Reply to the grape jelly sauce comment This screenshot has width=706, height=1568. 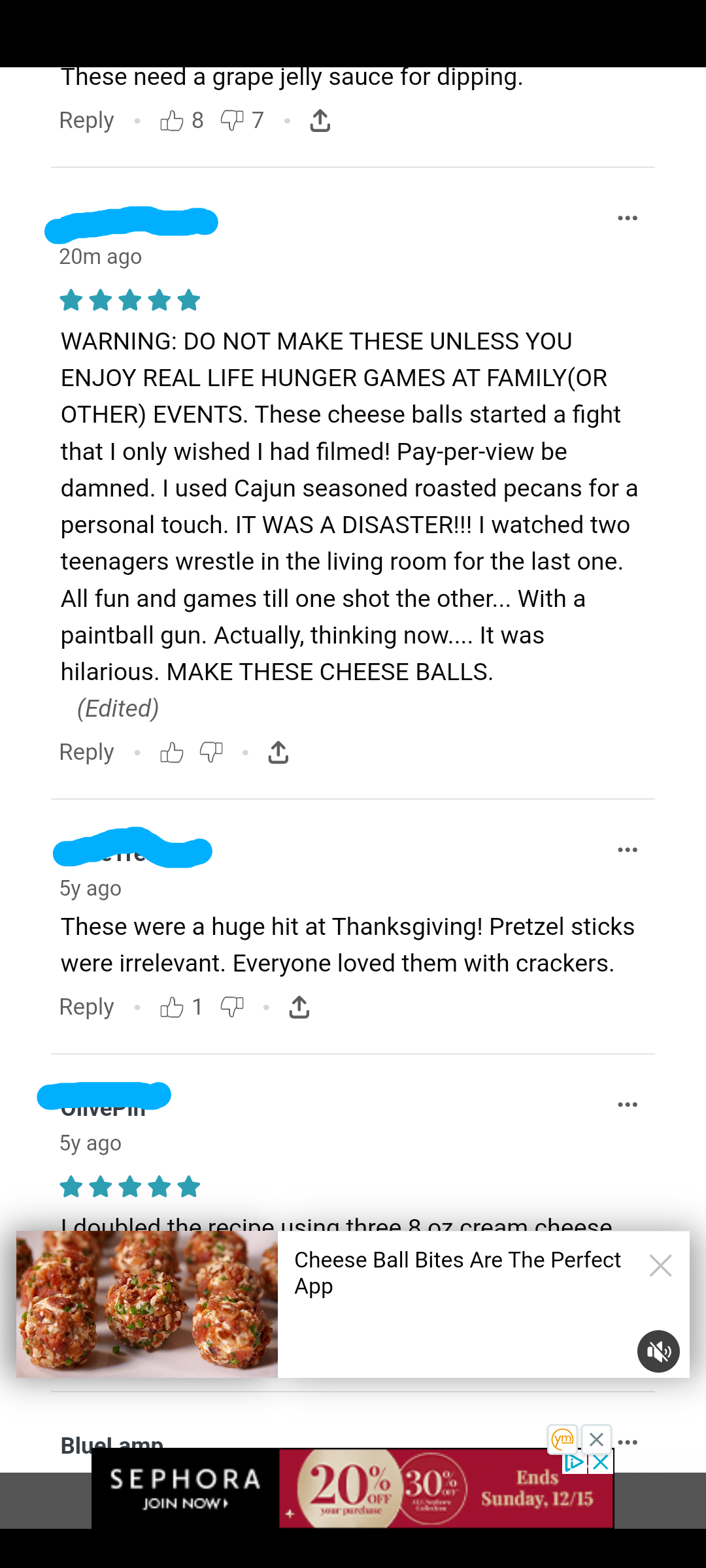pyautogui.click(x=87, y=121)
